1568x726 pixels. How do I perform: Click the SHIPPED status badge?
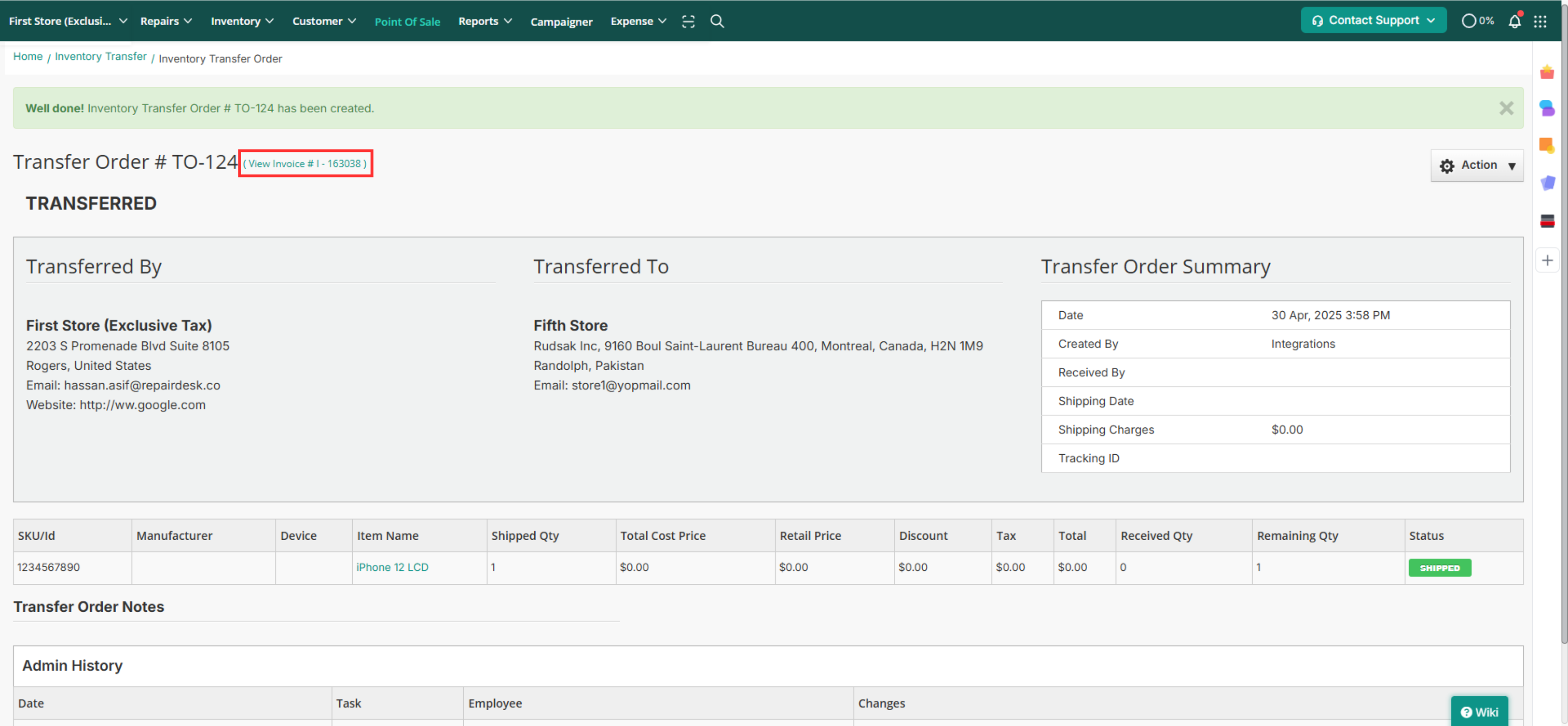click(x=1440, y=568)
